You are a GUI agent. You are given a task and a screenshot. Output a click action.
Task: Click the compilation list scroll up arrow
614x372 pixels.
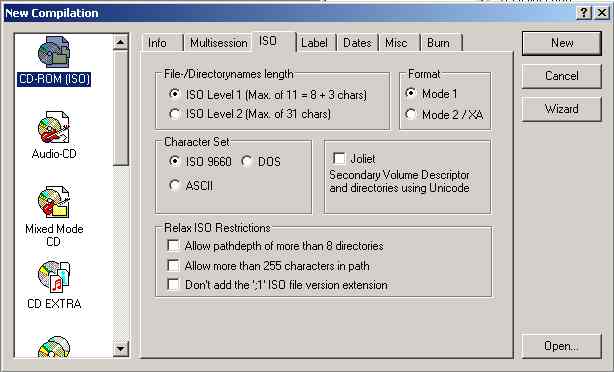coord(121,42)
